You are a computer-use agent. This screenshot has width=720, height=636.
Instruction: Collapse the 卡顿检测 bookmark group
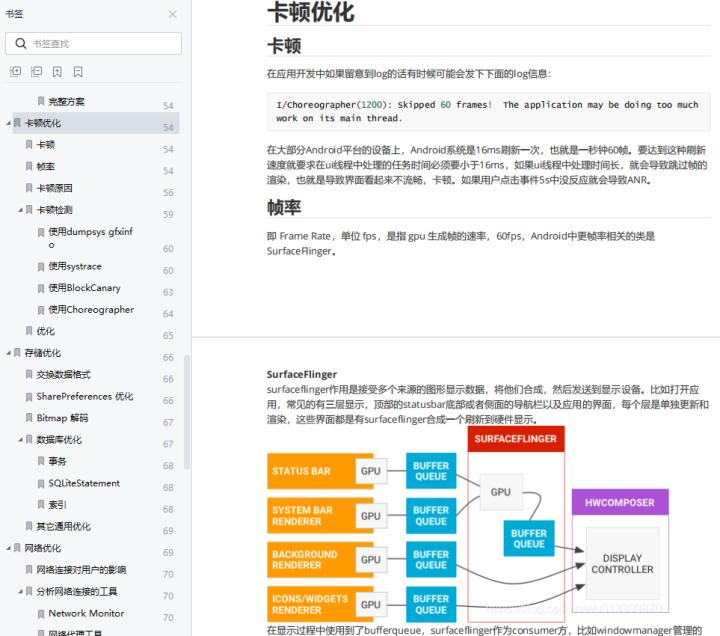tap(20, 210)
